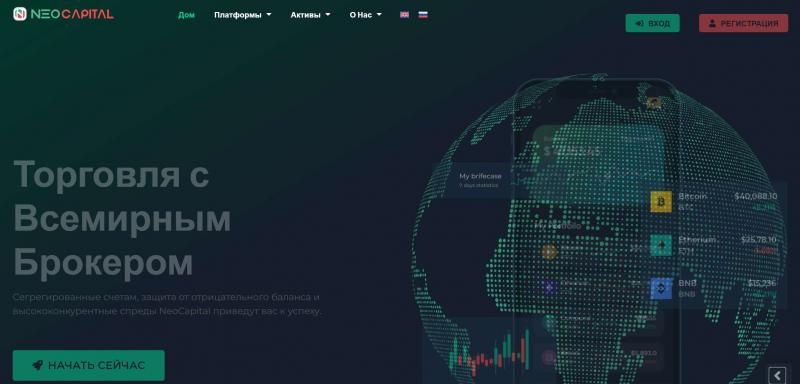This screenshot has width=800, height=384.
Task: Click the Ethereum coin icon
Action: click(661, 245)
